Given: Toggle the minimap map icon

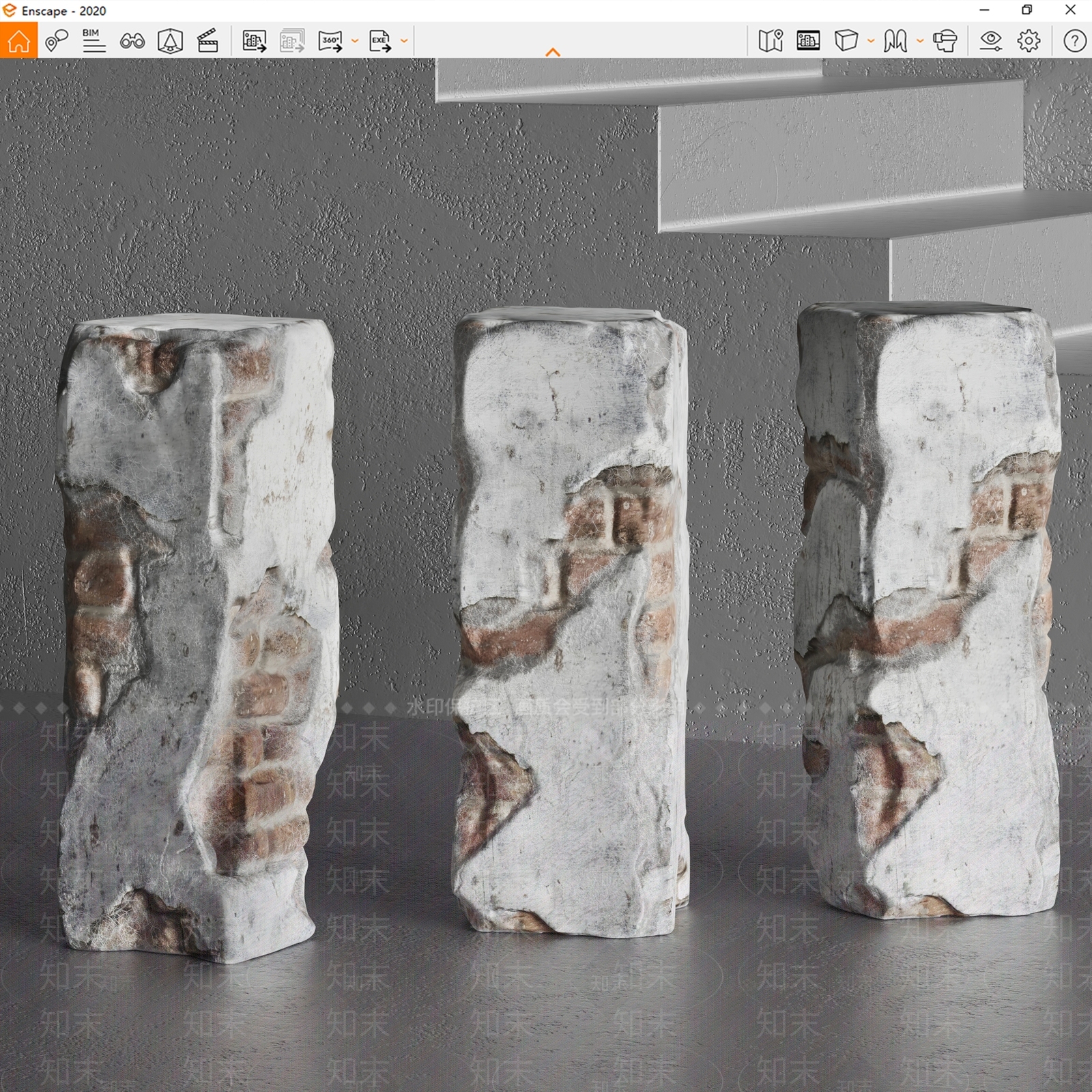Looking at the screenshot, I should click(771, 41).
